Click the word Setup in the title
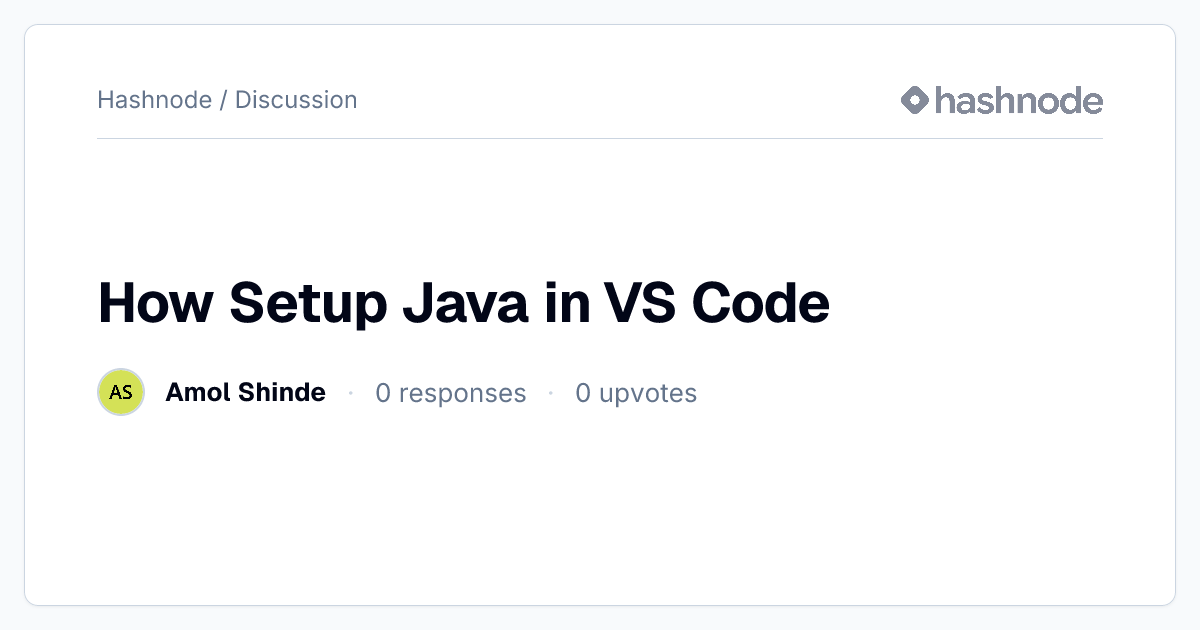The image size is (1200, 630). click(x=307, y=303)
